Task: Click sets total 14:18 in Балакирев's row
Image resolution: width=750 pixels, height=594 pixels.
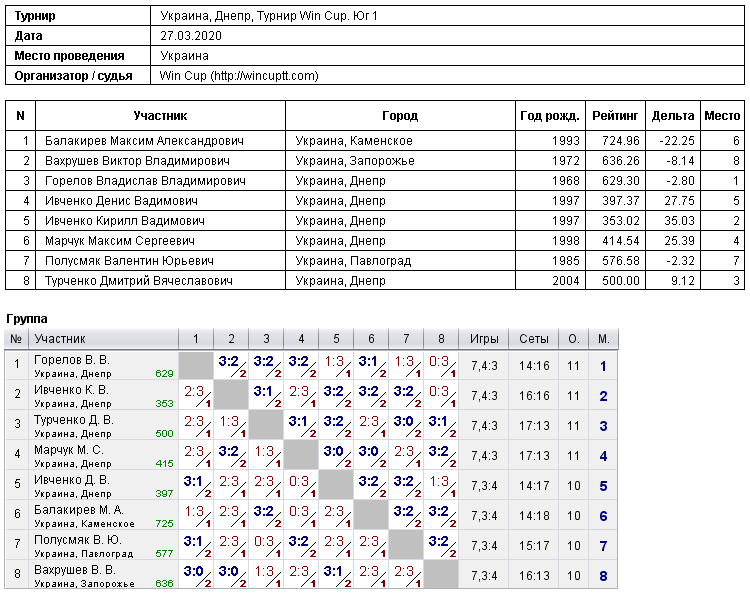Action: [x=534, y=516]
